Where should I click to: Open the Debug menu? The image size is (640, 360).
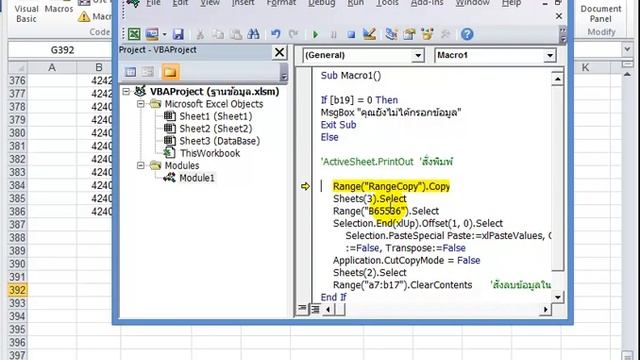pos(322,3)
